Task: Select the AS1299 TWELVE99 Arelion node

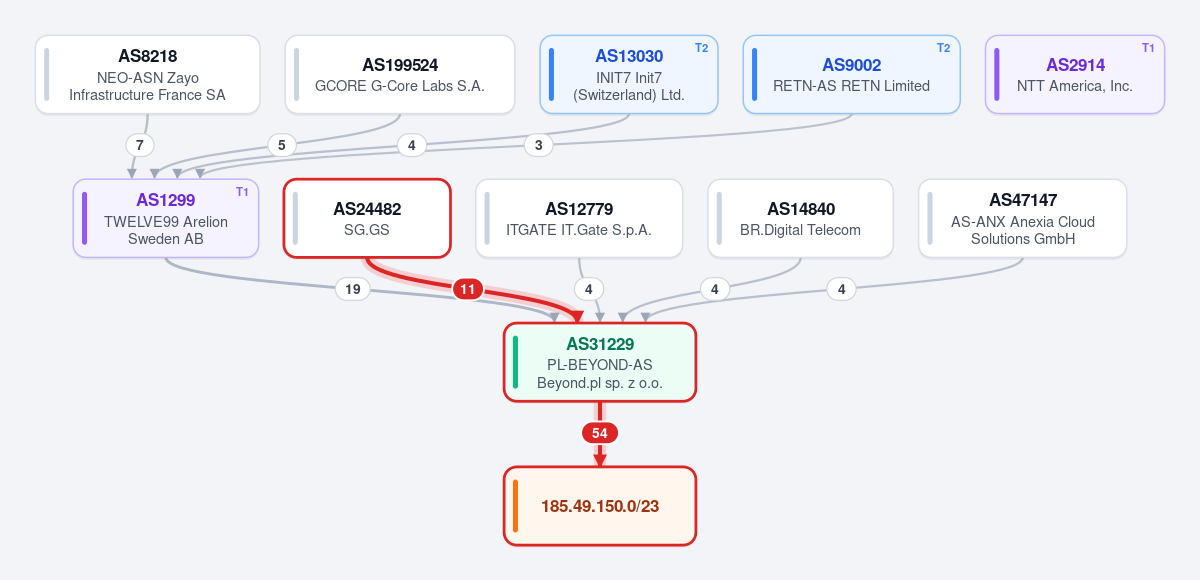Action: coord(166,218)
